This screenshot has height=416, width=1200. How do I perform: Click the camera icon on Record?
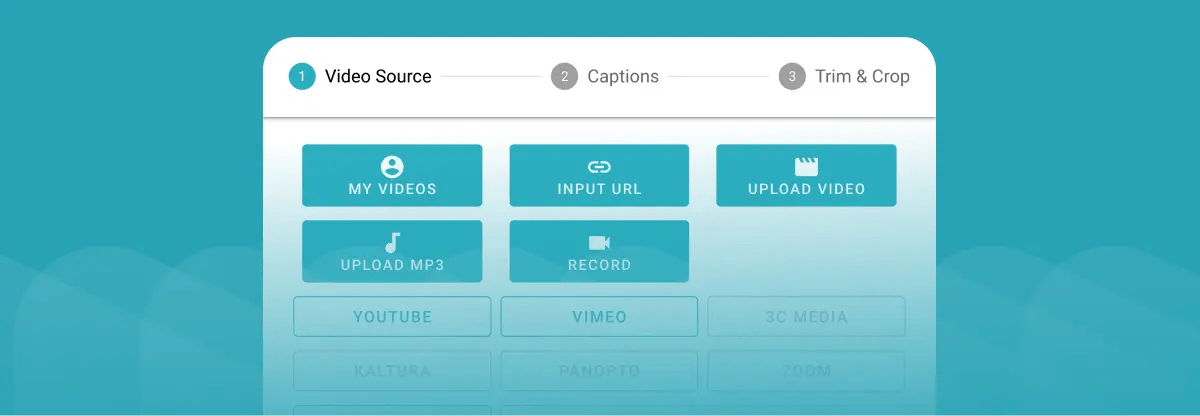coord(599,243)
